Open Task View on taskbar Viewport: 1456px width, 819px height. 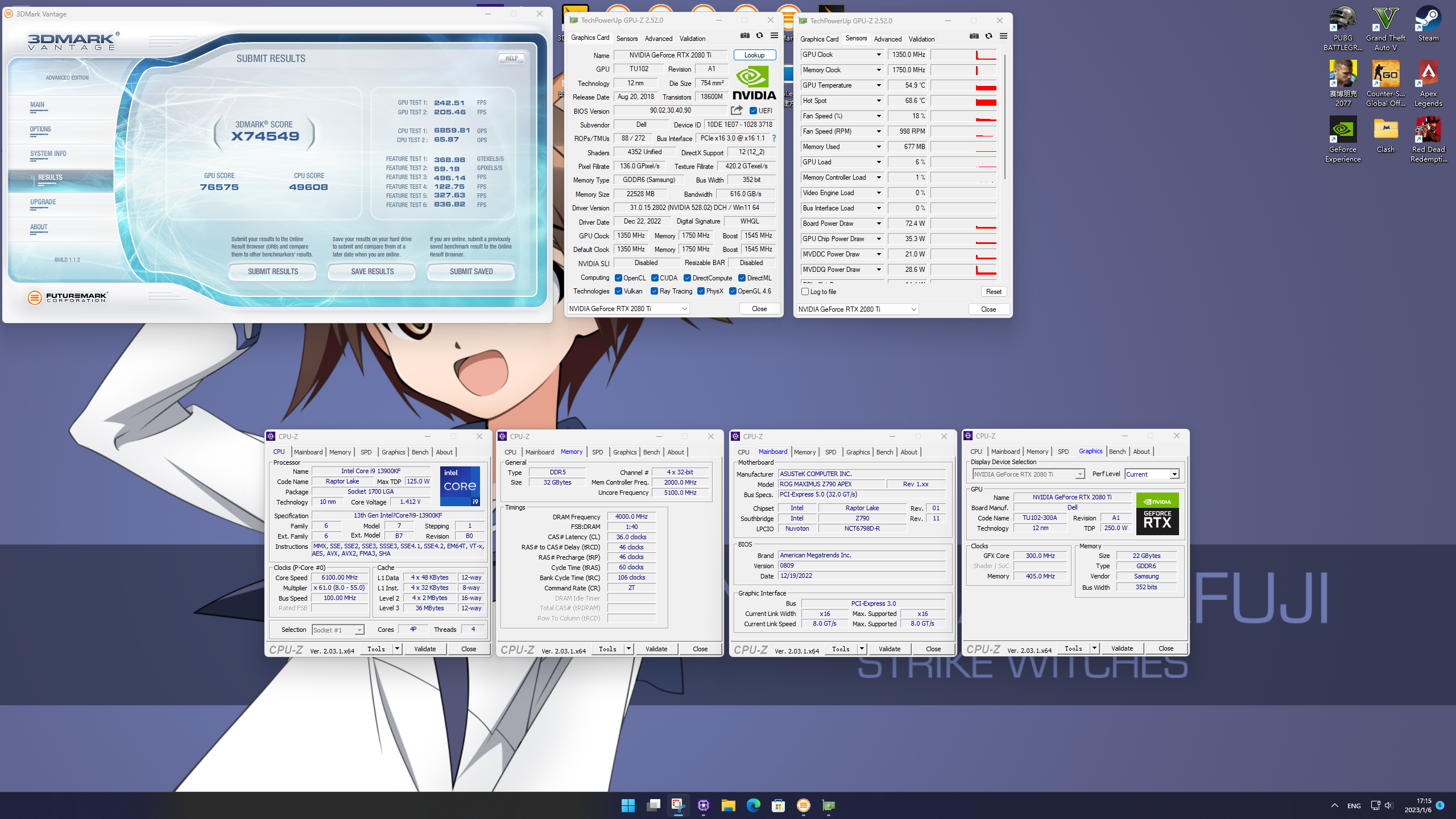[x=653, y=805]
